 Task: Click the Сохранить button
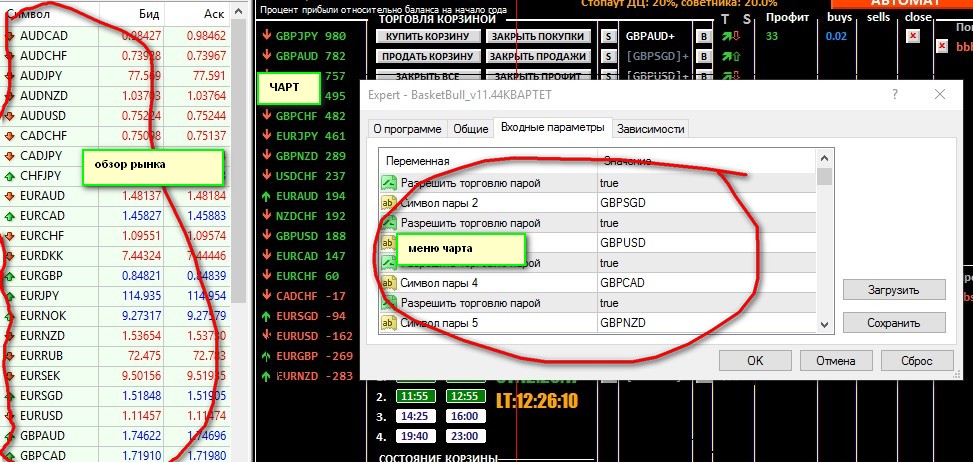[893, 323]
